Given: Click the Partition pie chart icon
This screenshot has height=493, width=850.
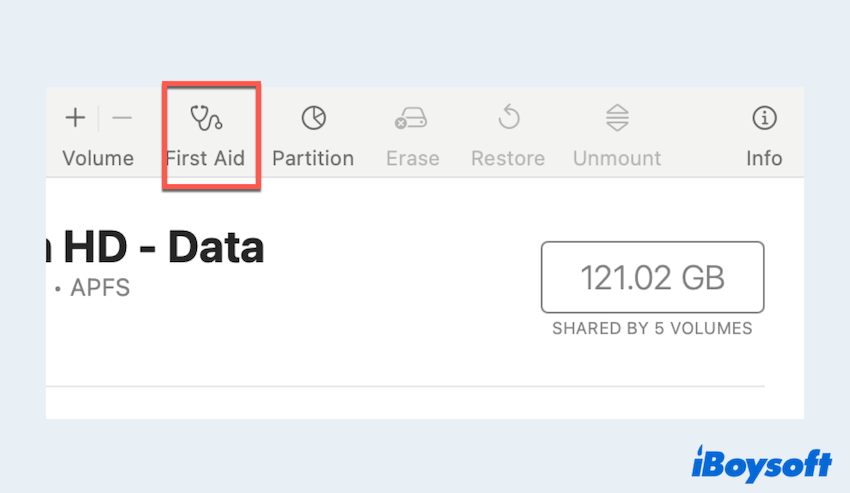Looking at the screenshot, I should pyautogui.click(x=313, y=118).
